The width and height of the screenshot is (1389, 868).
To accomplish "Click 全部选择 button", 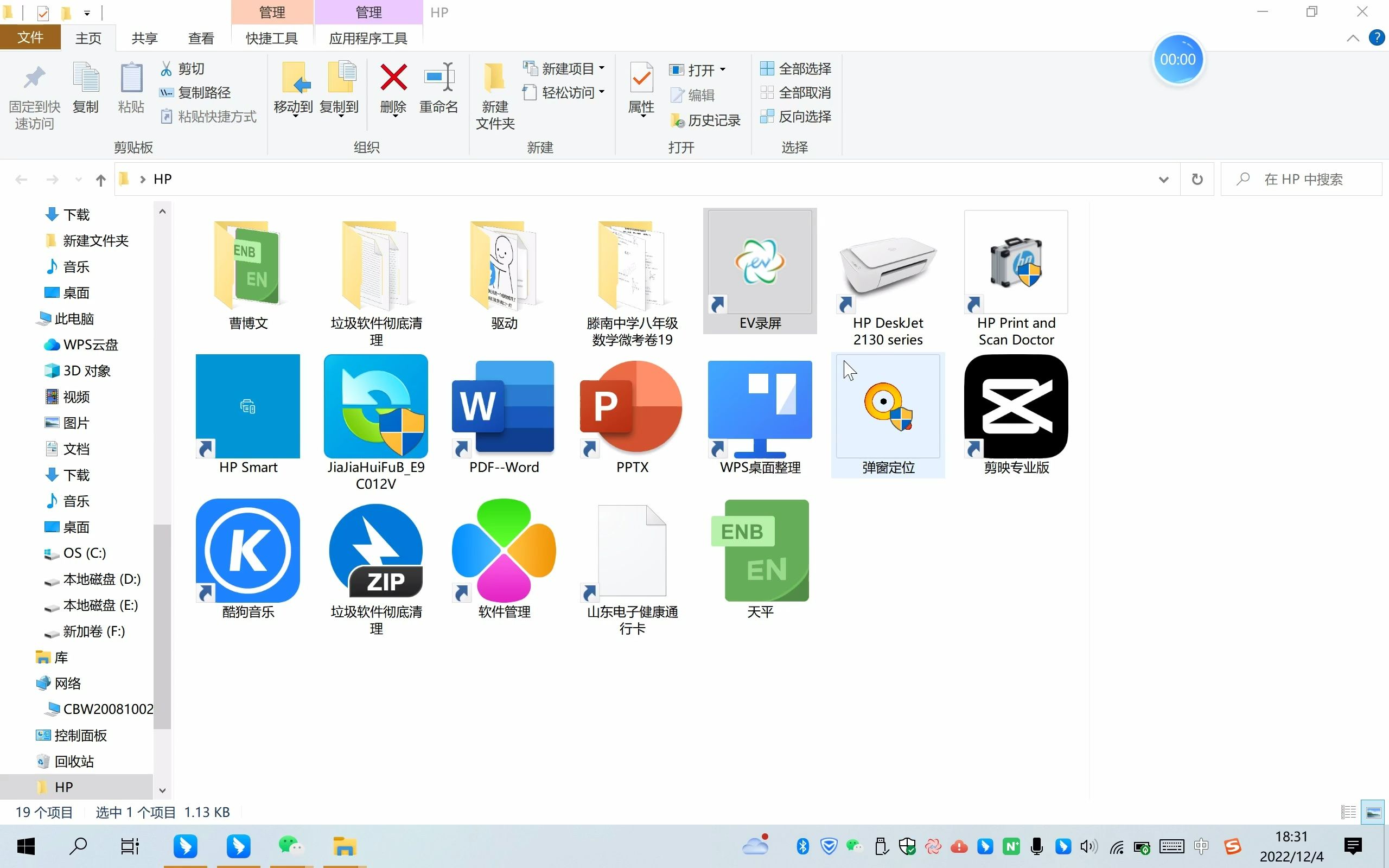I will [795, 69].
